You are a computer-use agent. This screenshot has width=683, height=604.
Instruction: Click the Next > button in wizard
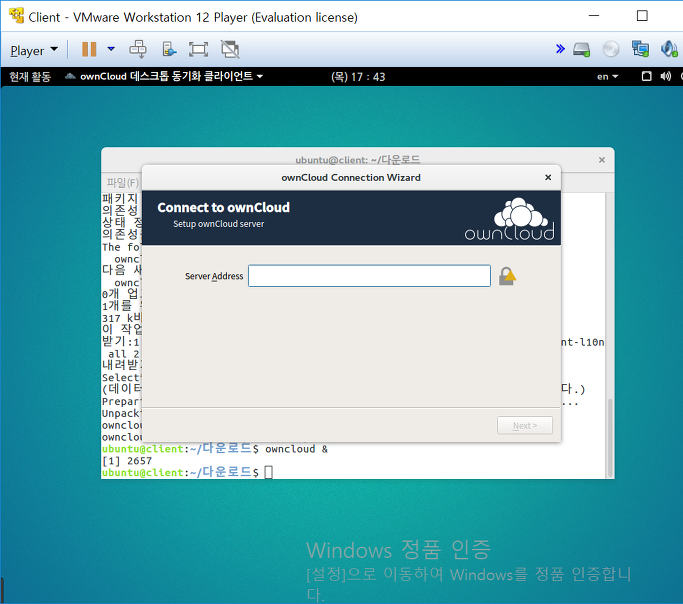pos(525,425)
